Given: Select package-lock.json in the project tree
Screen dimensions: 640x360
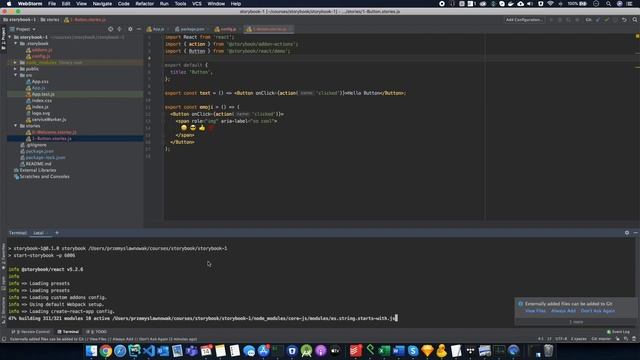Looking at the screenshot, I should (45, 158).
